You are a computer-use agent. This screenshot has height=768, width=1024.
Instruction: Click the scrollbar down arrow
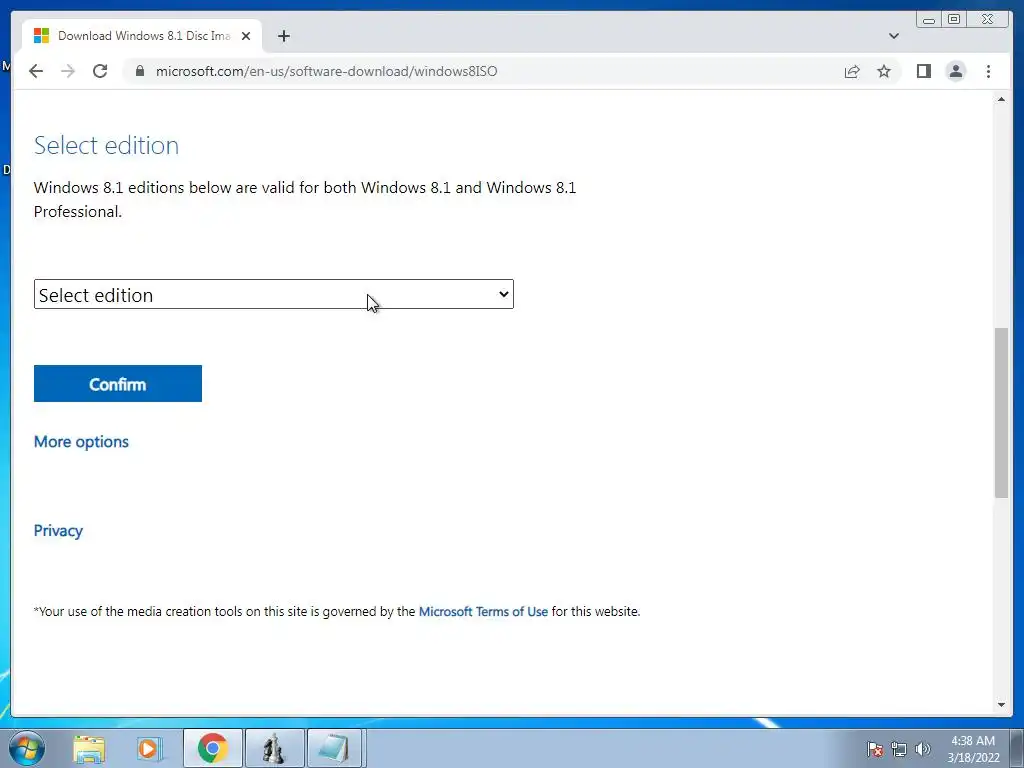[1001, 705]
